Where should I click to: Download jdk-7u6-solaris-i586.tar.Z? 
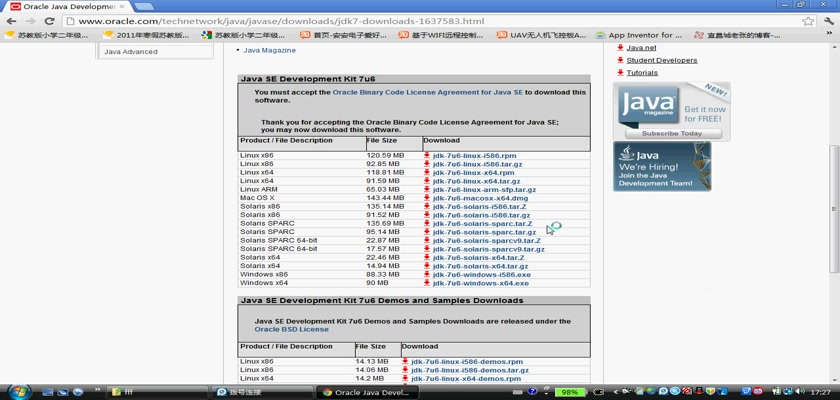pos(479,207)
